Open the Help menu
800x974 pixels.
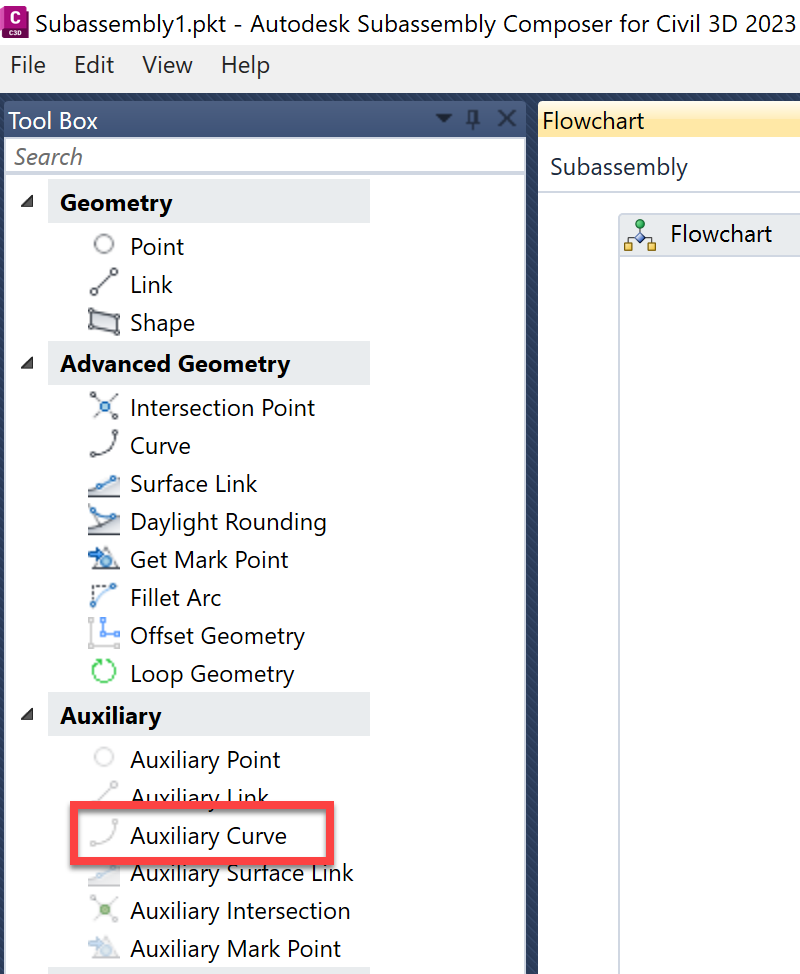pyautogui.click(x=245, y=65)
